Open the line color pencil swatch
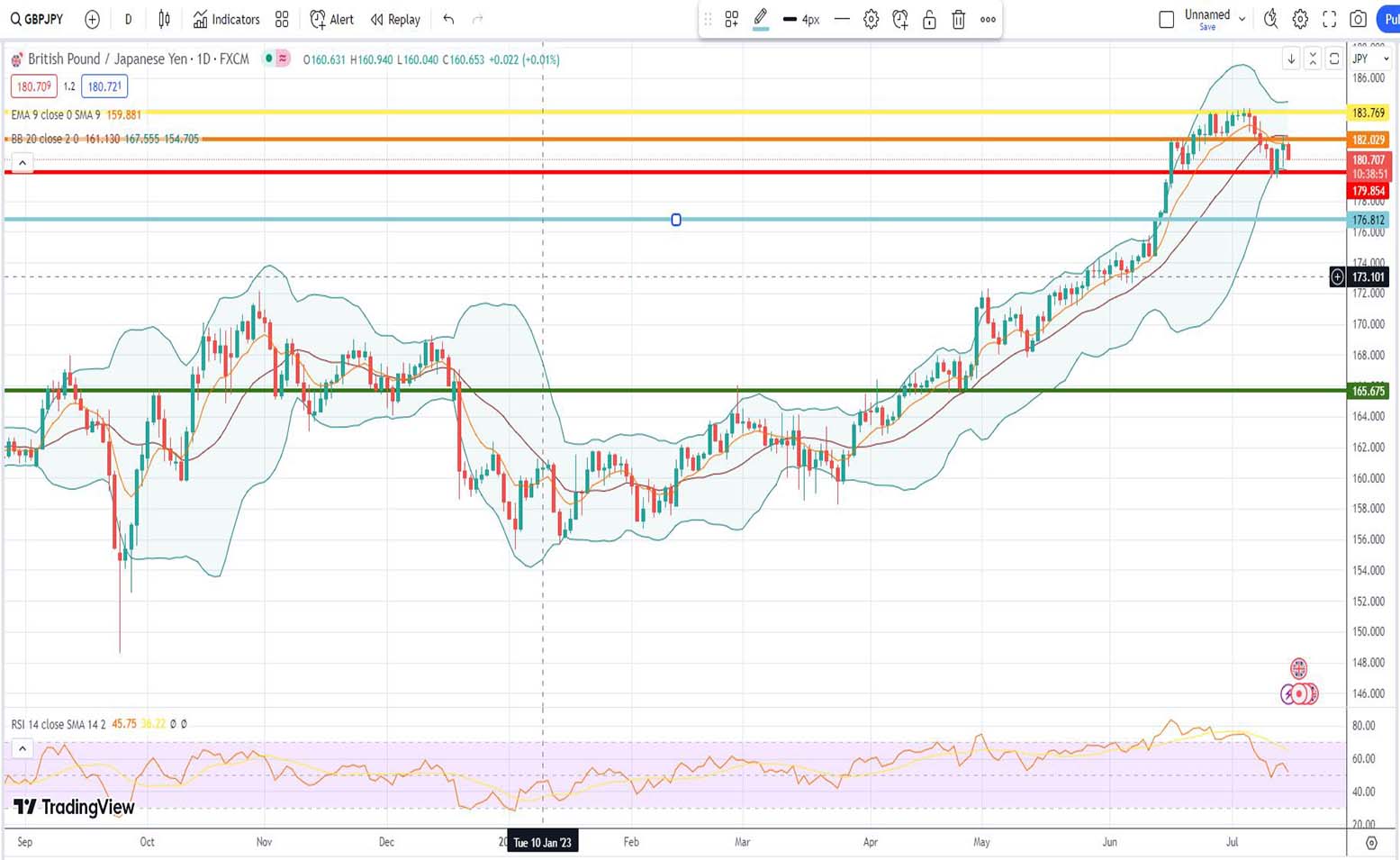This screenshot has width=1400, height=860. pyautogui.click(x=761, y=18)
